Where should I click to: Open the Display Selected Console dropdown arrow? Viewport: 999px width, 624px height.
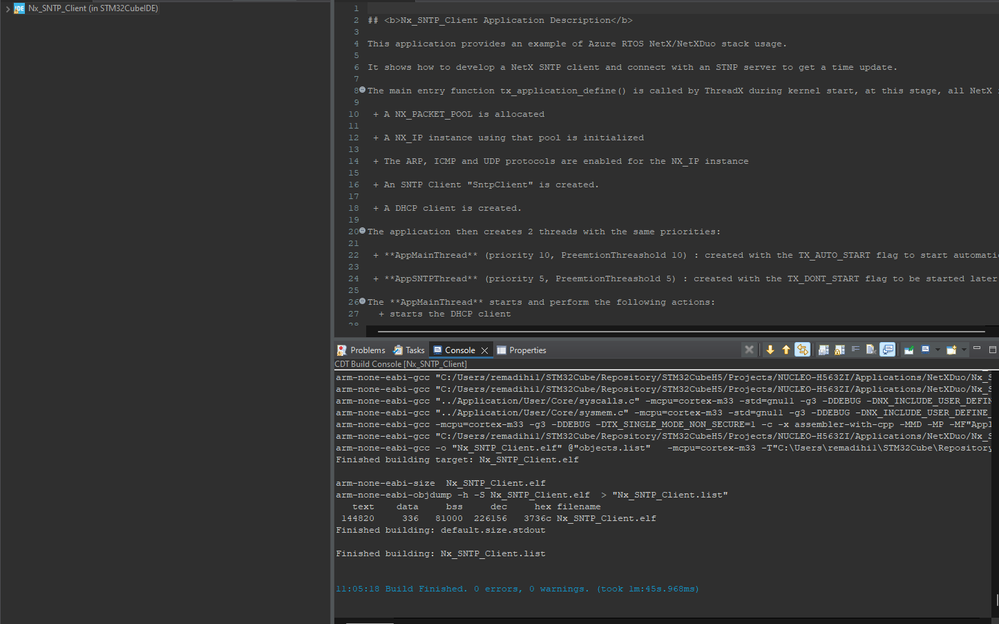click(938, 349)
